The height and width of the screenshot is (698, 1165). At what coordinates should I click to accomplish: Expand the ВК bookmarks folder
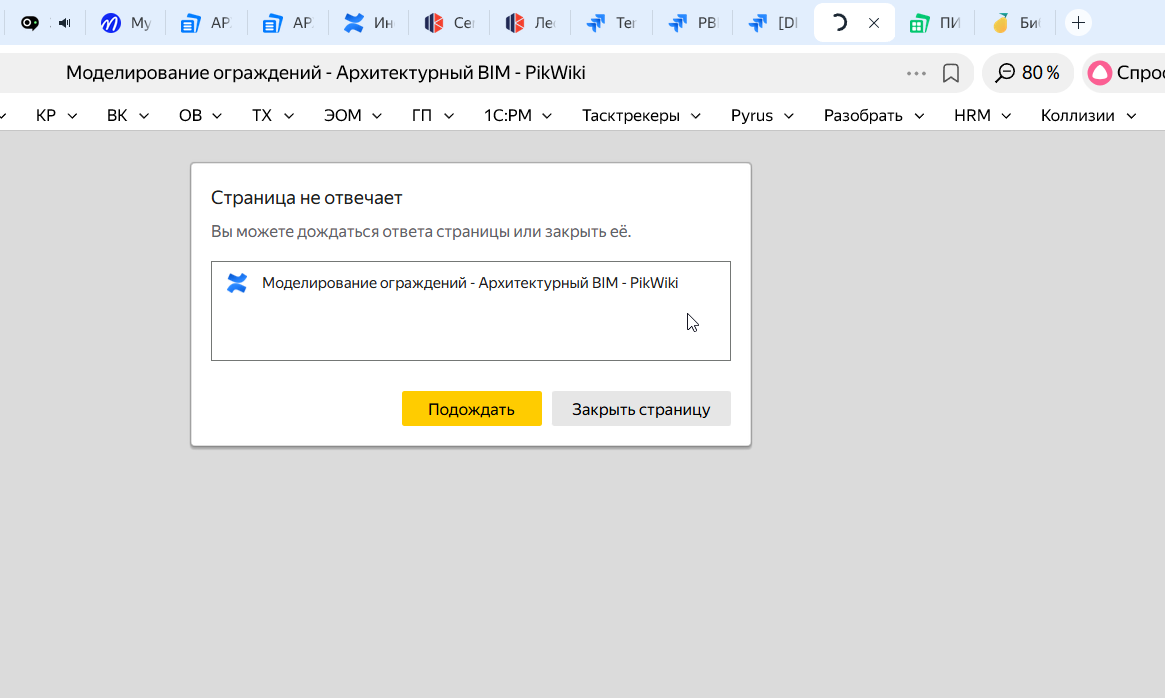coord(128,115)
